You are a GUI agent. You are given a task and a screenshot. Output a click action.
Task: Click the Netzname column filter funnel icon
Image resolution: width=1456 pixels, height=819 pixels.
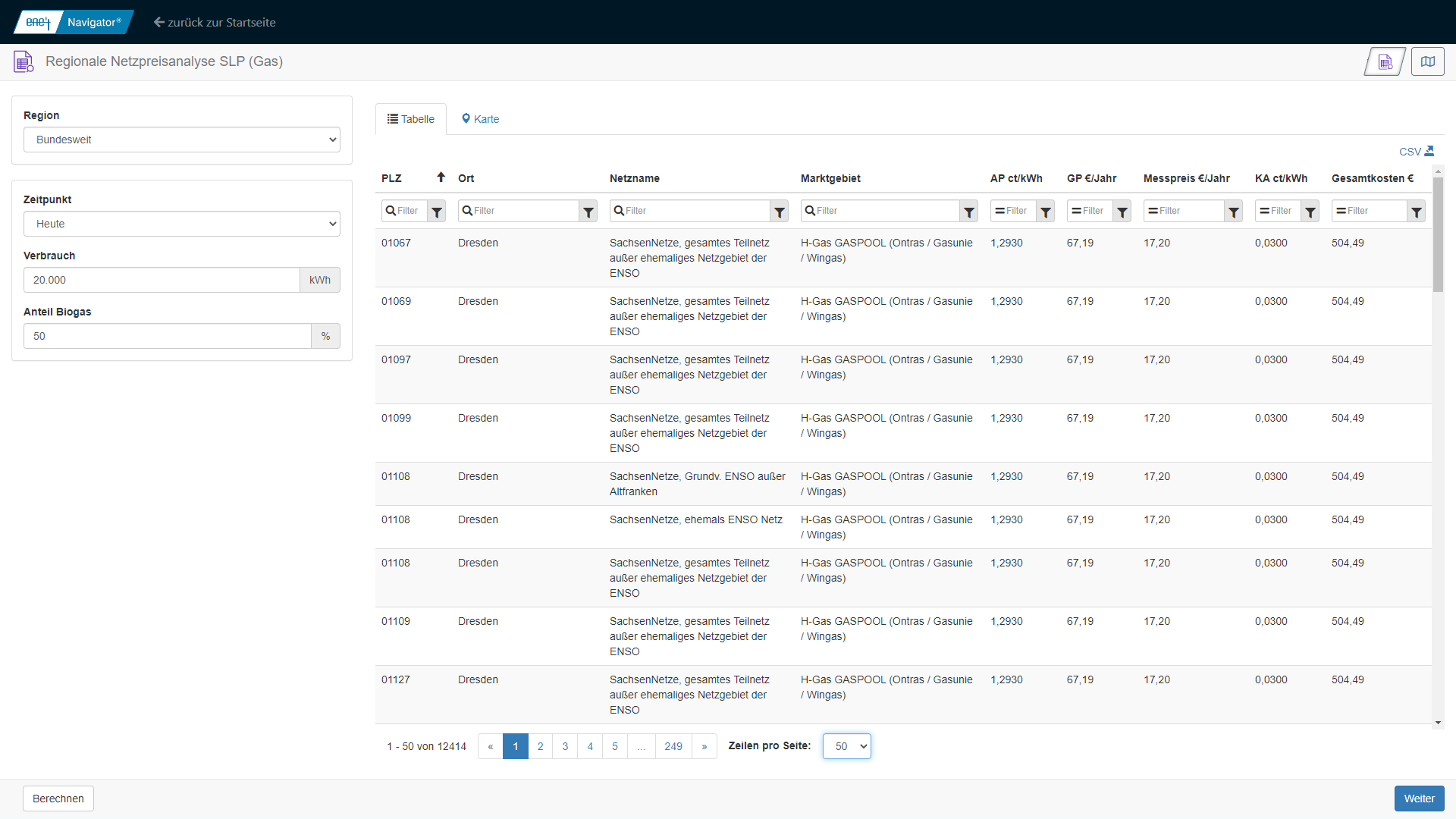coord(779,212)
